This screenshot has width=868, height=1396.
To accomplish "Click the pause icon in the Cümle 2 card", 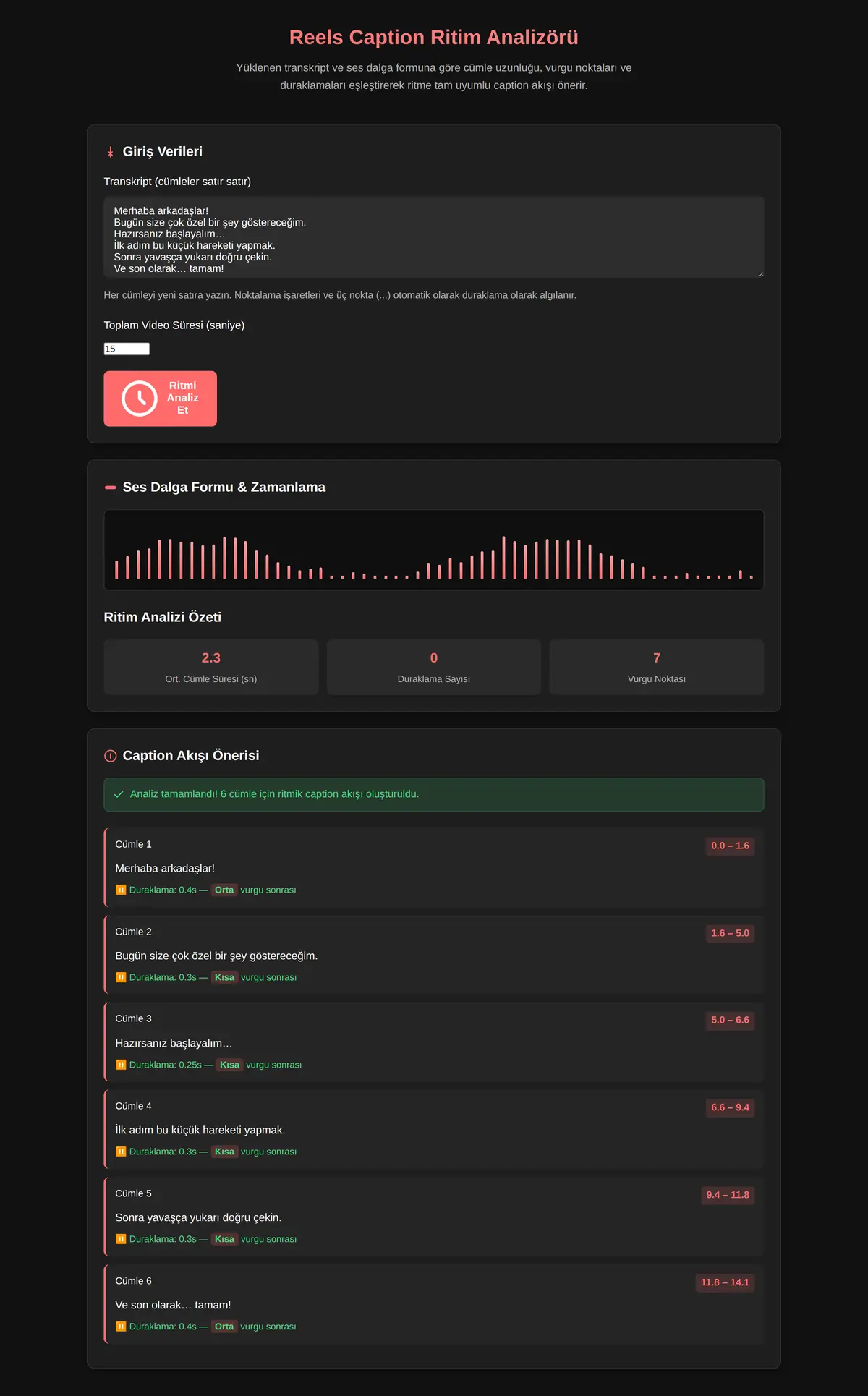I will click(x=121, y=977).
